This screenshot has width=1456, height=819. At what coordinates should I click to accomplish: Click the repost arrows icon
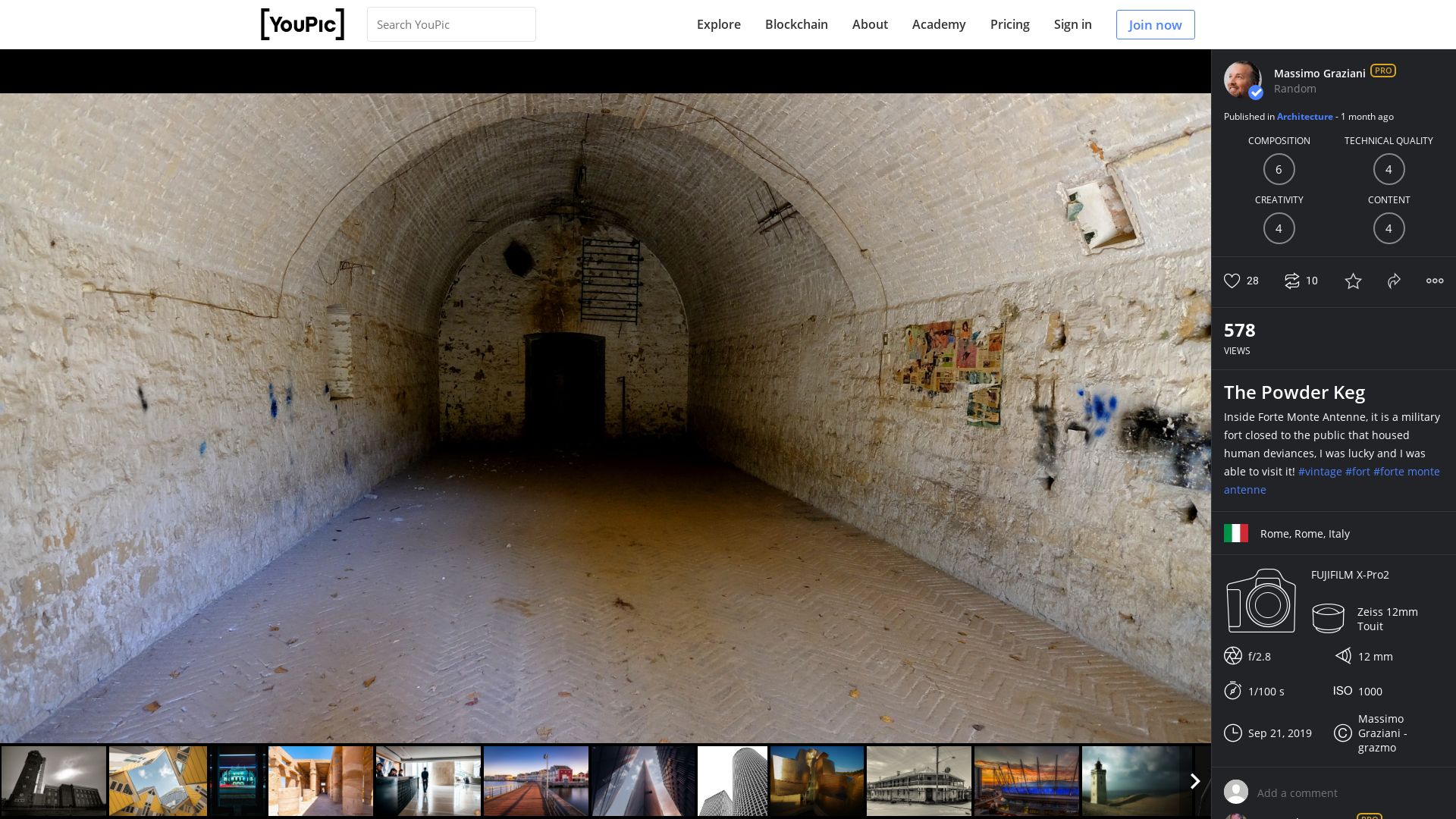tap(1291, 281)
